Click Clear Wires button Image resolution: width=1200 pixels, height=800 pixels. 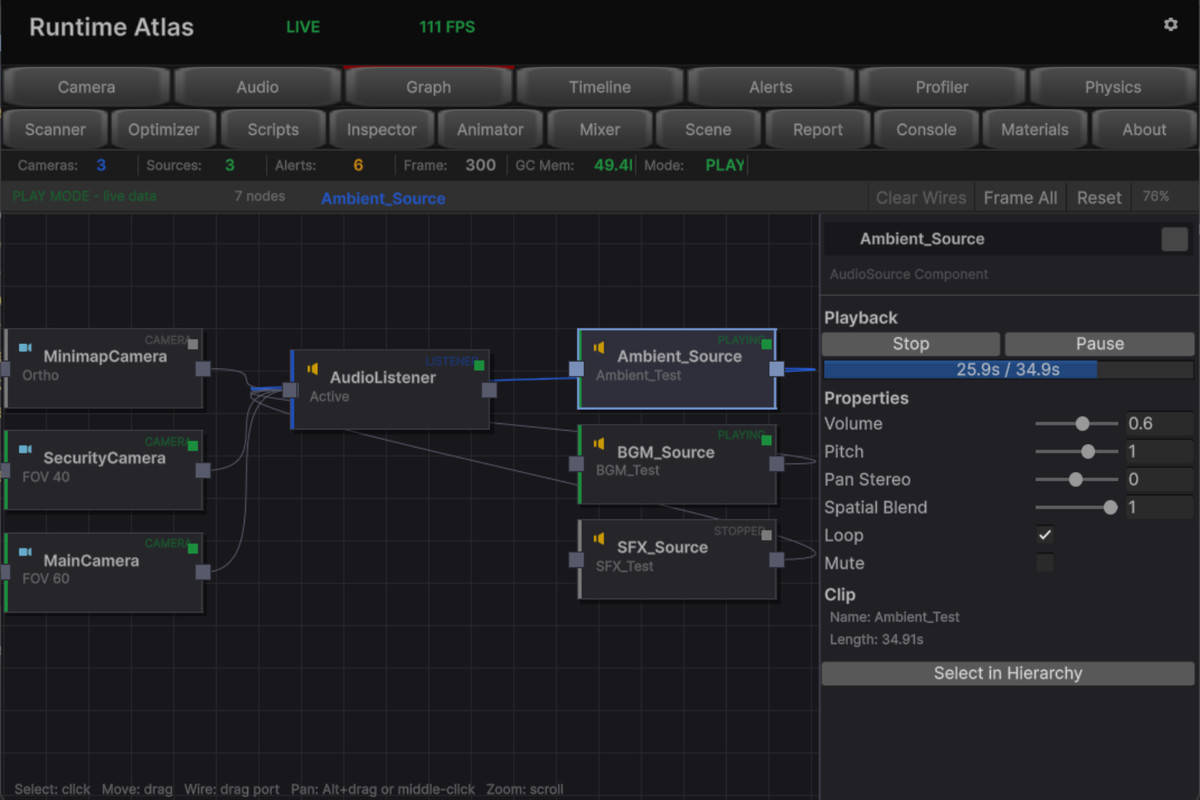[x=921, y=198]
